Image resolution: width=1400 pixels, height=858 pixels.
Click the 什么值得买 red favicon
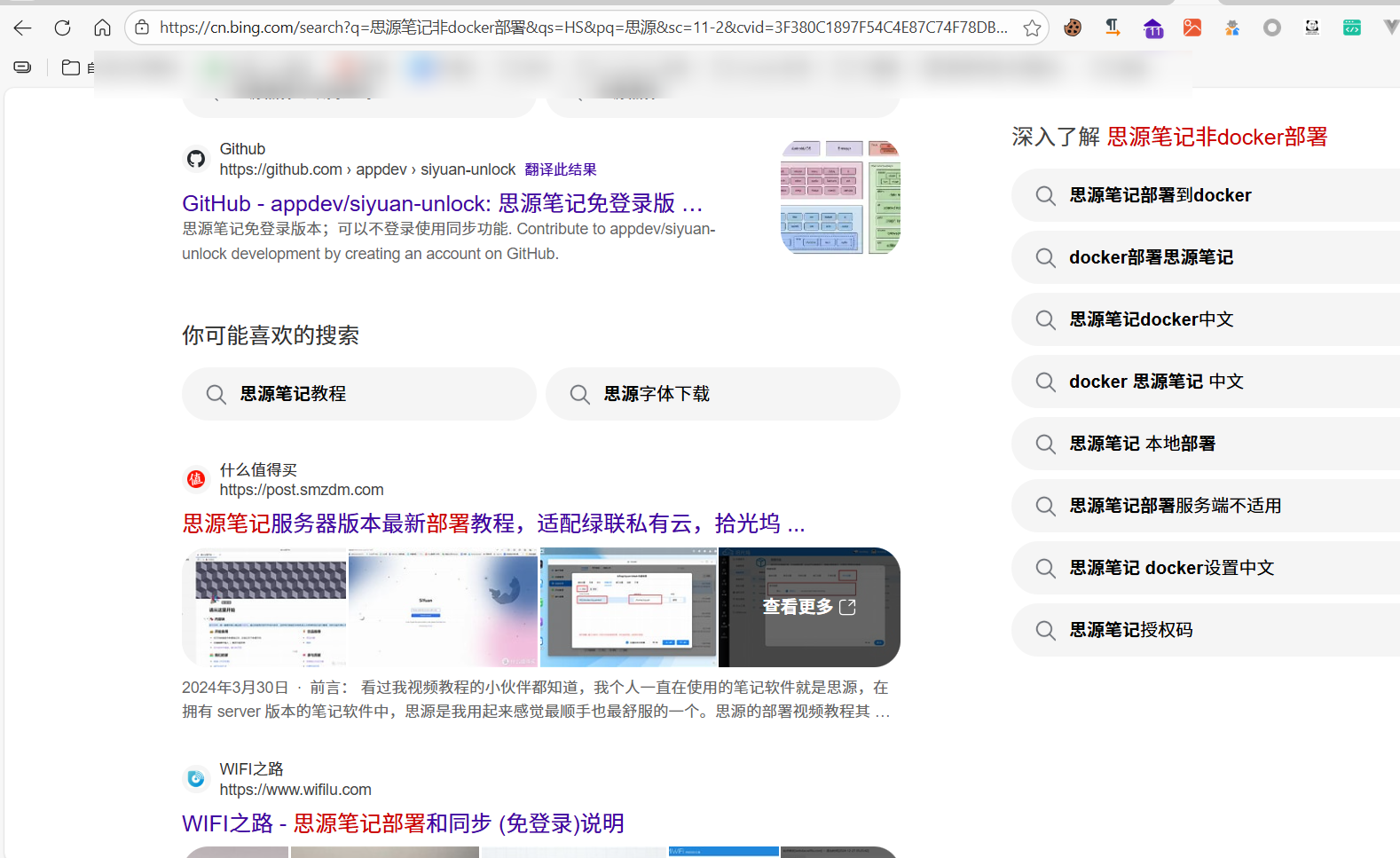(196, 479)
